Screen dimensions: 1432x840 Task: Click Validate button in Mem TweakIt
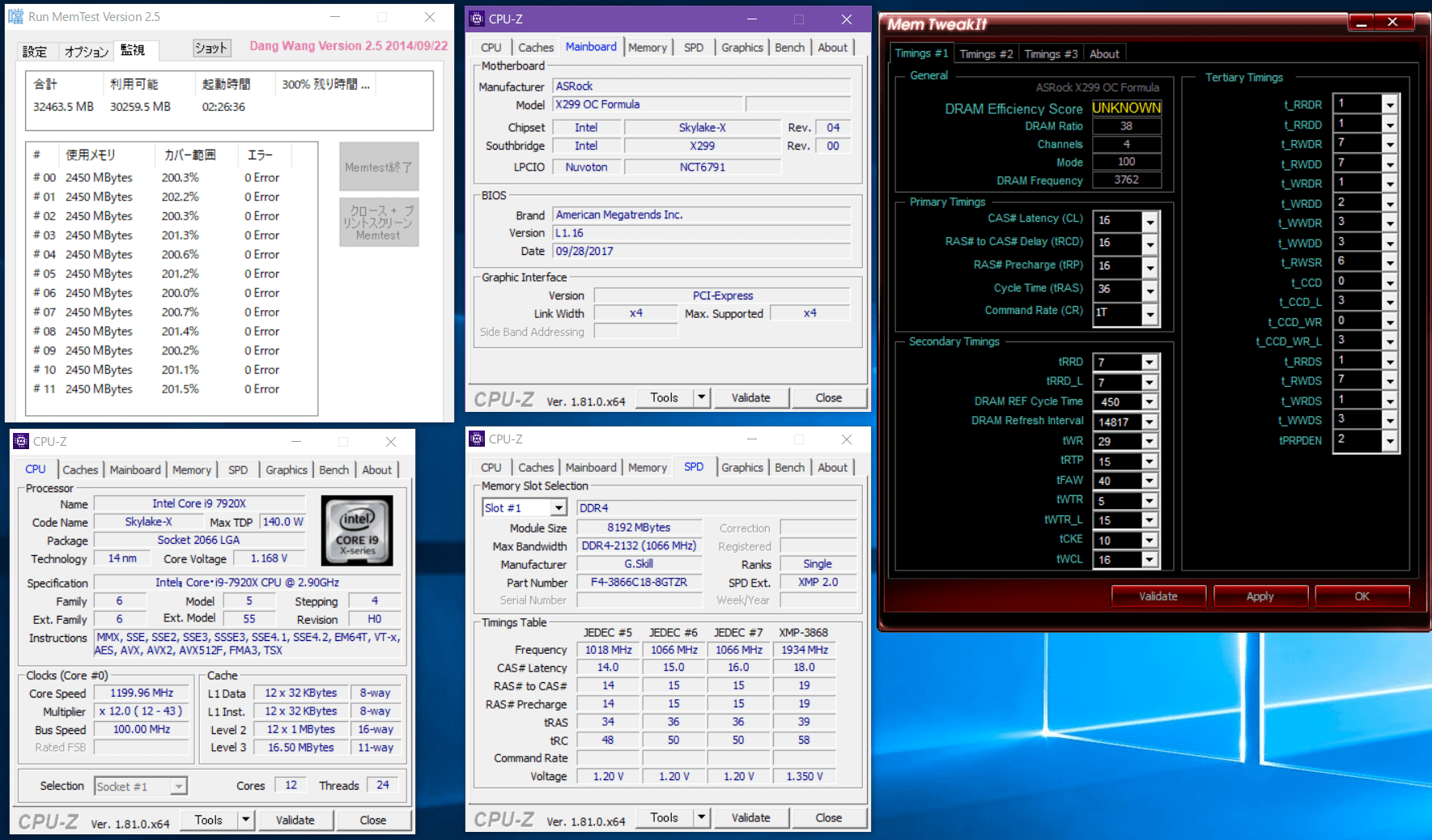[x=1158, y=596]
